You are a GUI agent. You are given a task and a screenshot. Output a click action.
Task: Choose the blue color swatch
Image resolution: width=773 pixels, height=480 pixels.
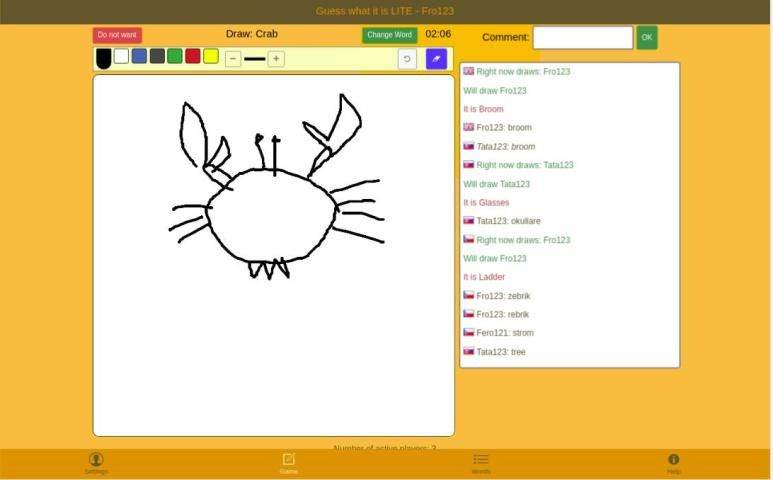point(139,56)
